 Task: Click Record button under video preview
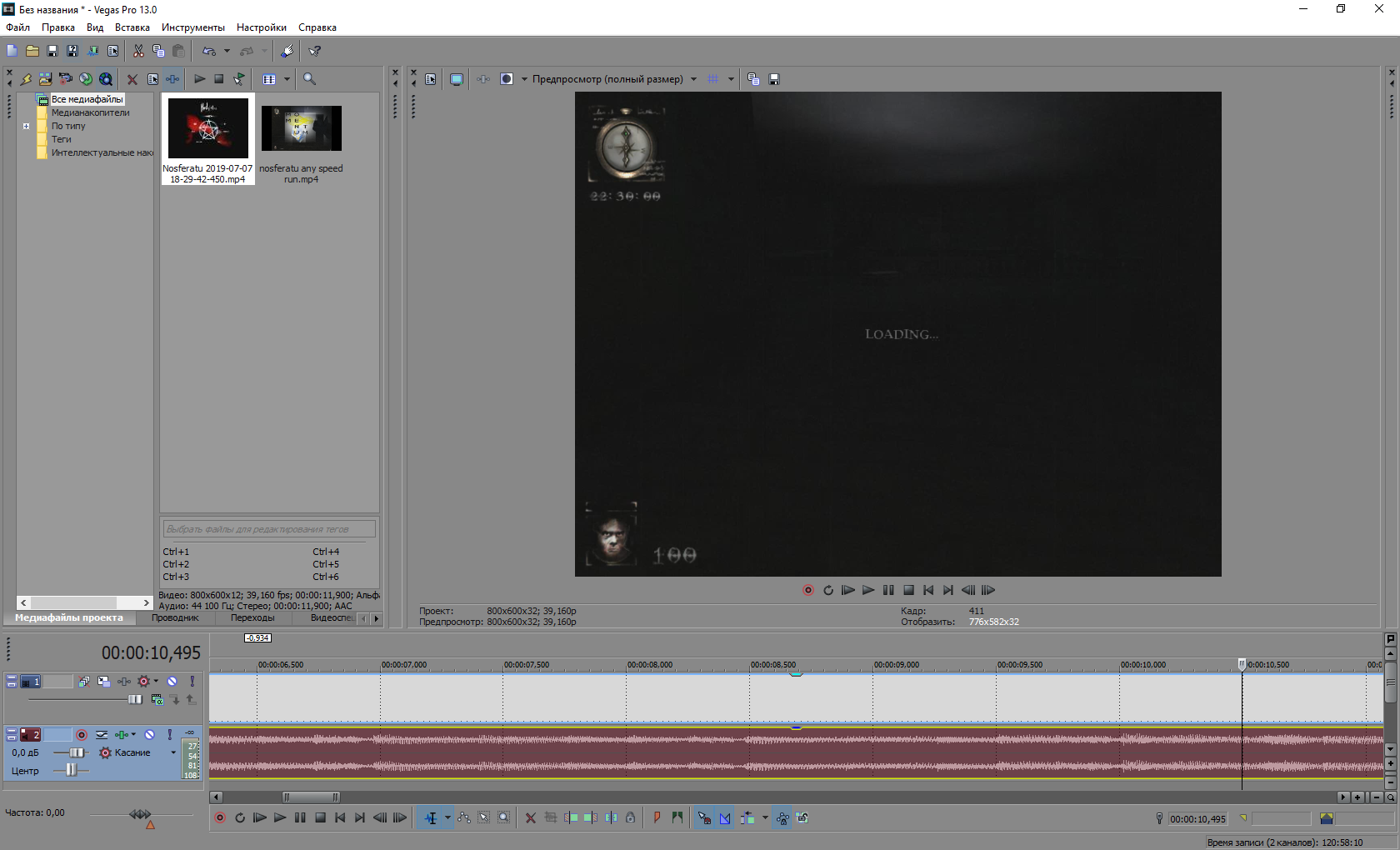807,590
